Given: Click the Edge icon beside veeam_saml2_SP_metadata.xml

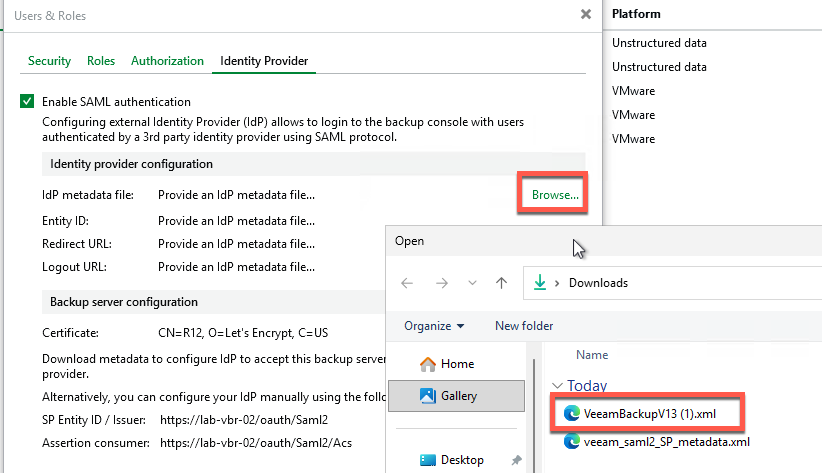Looking at the screenshot, I should (573, 441).
